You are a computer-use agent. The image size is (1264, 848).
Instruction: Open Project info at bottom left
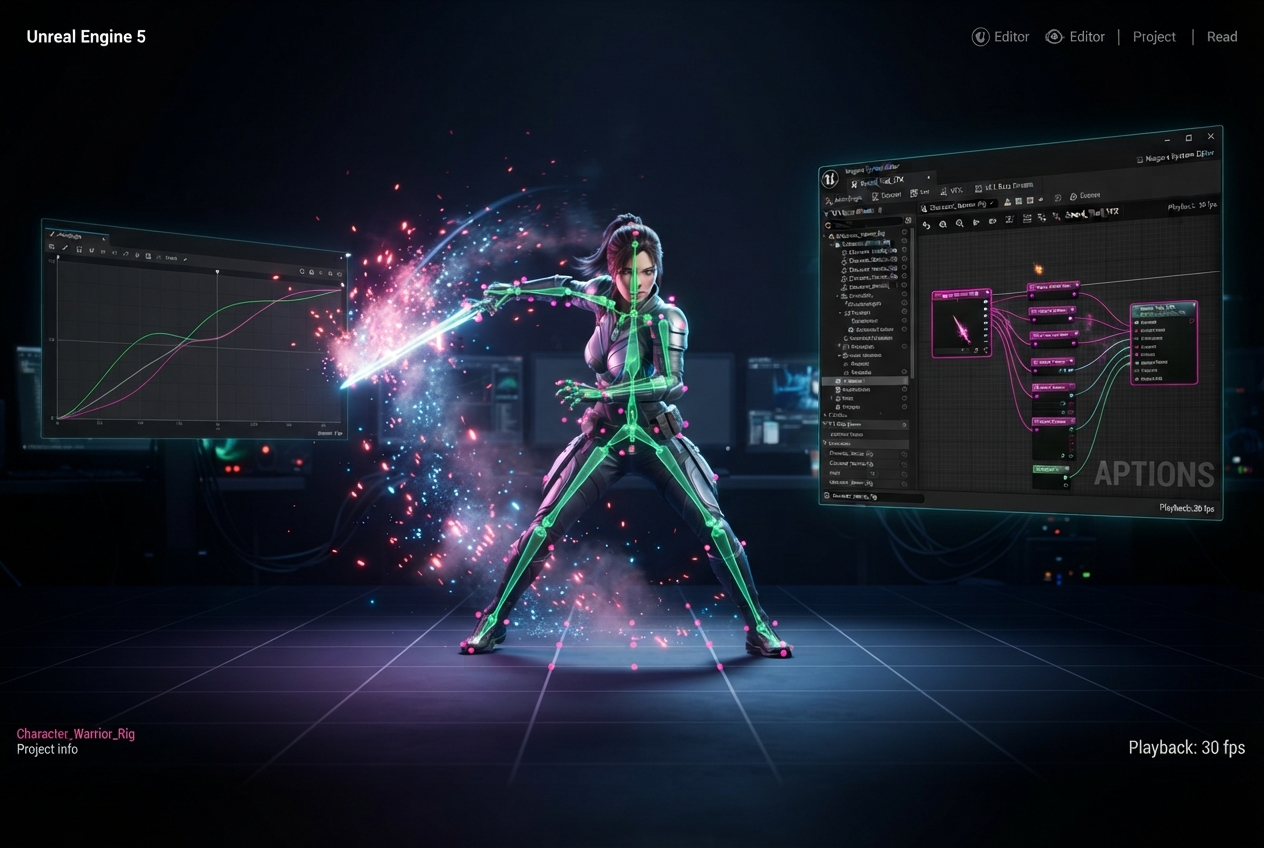point(47,750)
